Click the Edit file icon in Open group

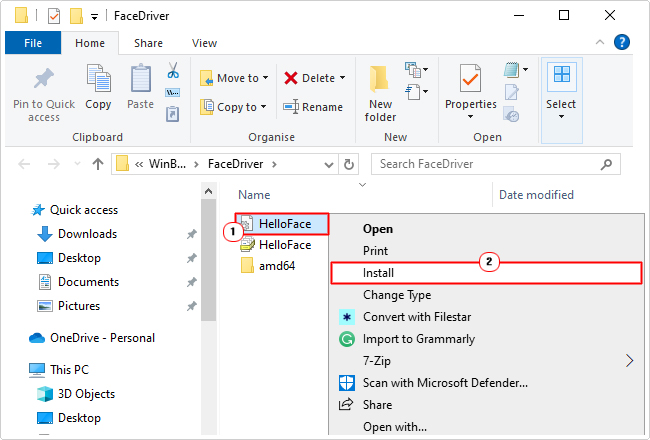pyautogui.click(x=512, y=92)
